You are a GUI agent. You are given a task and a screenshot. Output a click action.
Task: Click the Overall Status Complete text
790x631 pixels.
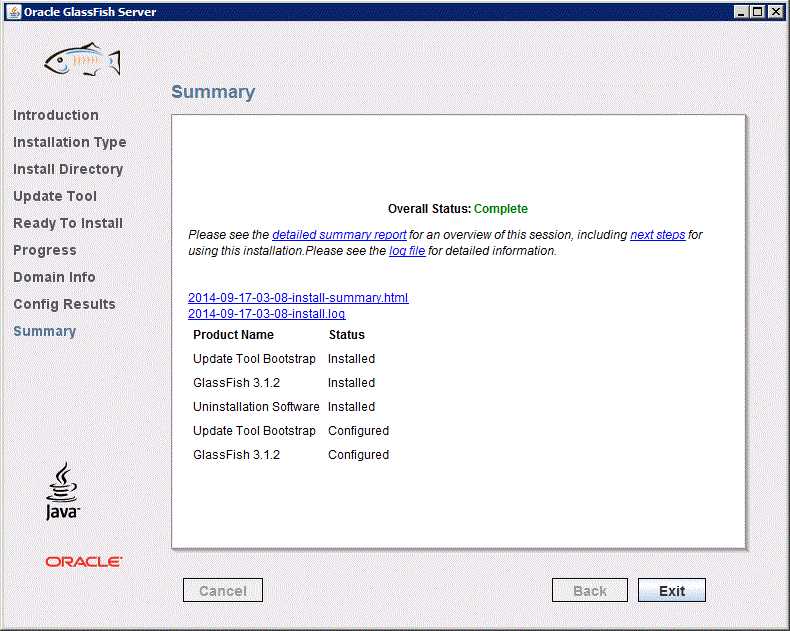457,209
